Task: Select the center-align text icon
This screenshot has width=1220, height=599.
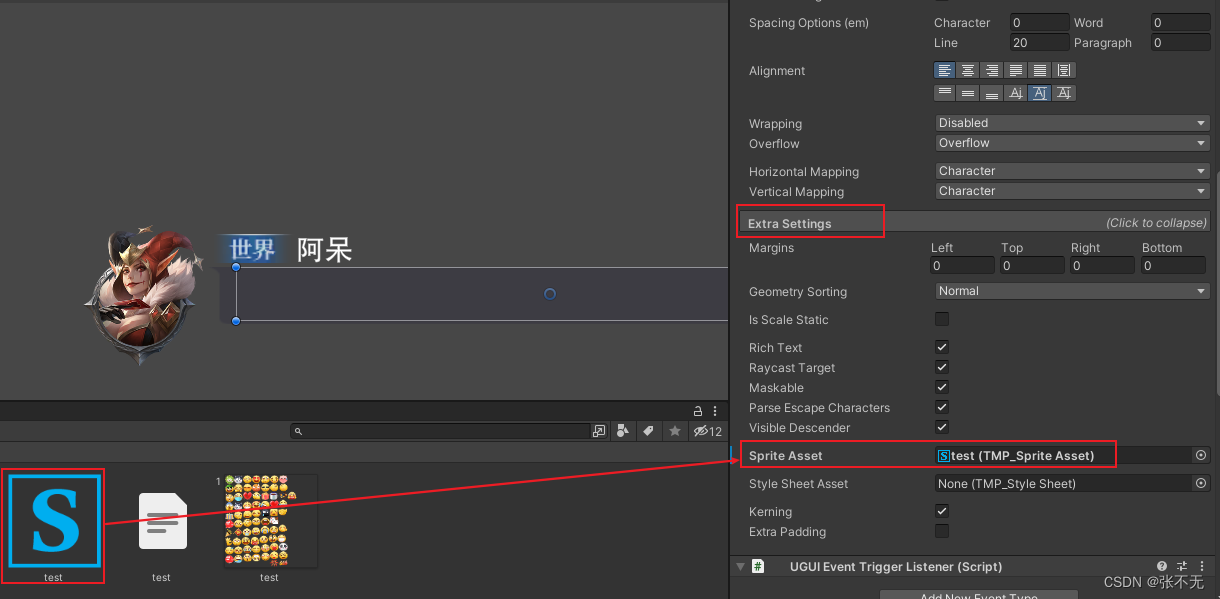Action: point(967,70)
